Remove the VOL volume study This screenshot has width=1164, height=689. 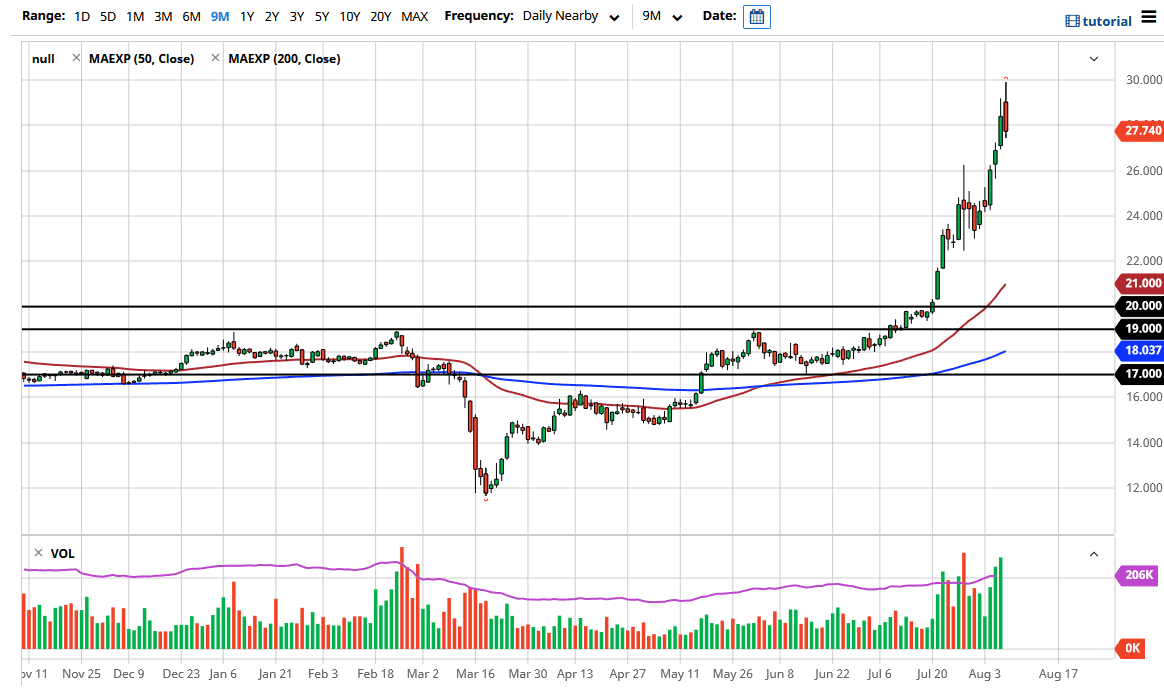[x=38, y=553]
